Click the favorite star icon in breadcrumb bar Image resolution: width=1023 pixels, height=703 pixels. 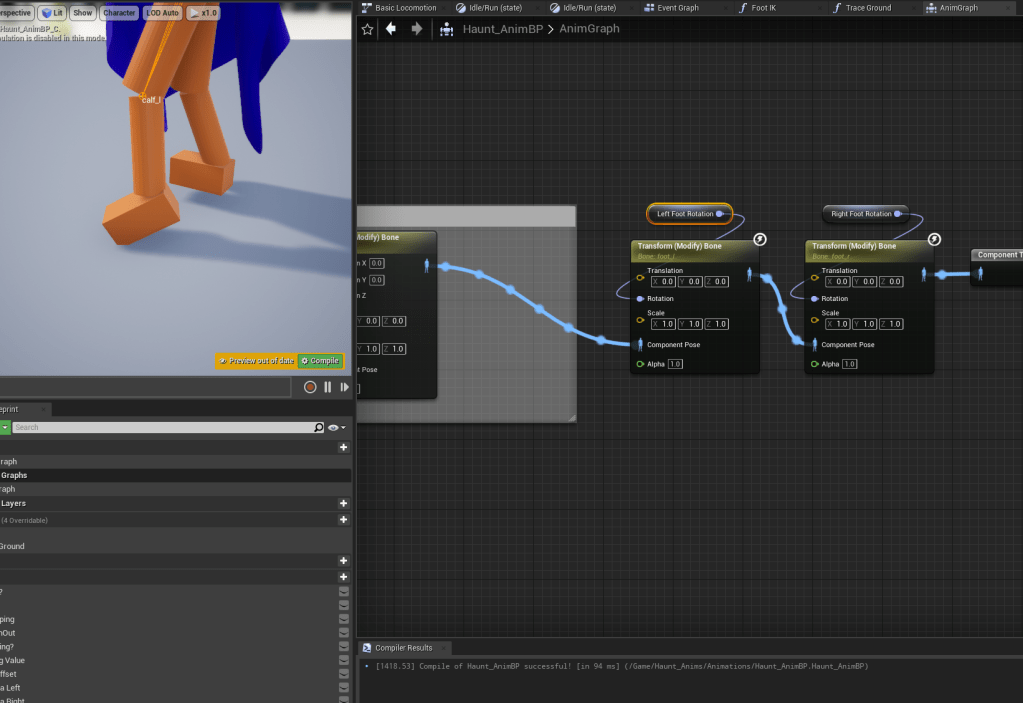[367, 29]
